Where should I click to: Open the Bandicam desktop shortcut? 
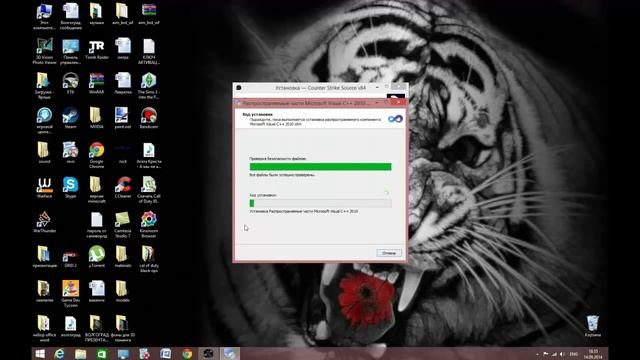pos(149,118)
